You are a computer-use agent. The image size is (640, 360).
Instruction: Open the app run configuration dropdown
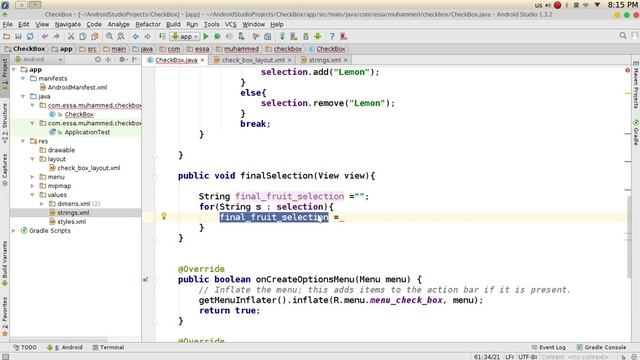click(x=185, y=36)
